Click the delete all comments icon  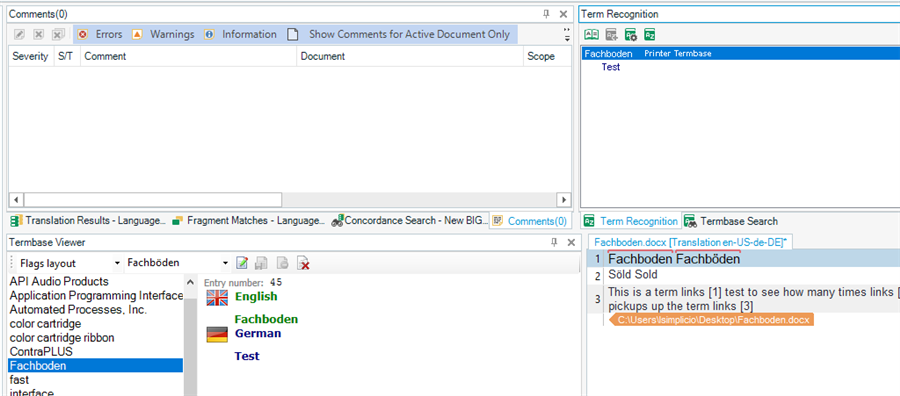tap(57, 34)
